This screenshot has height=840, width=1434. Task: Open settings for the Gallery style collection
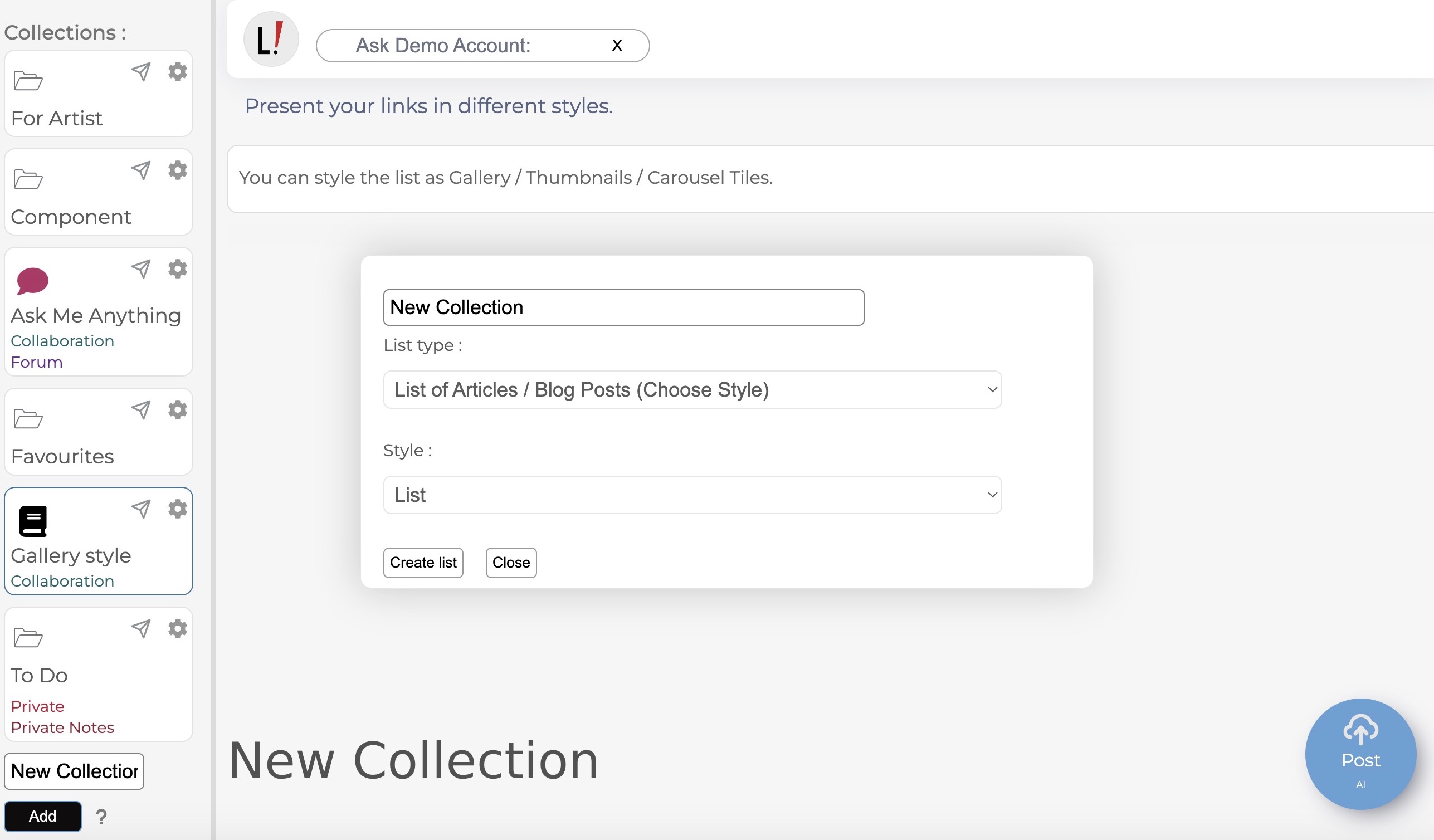pyautogui.click(x=177, y=508)
